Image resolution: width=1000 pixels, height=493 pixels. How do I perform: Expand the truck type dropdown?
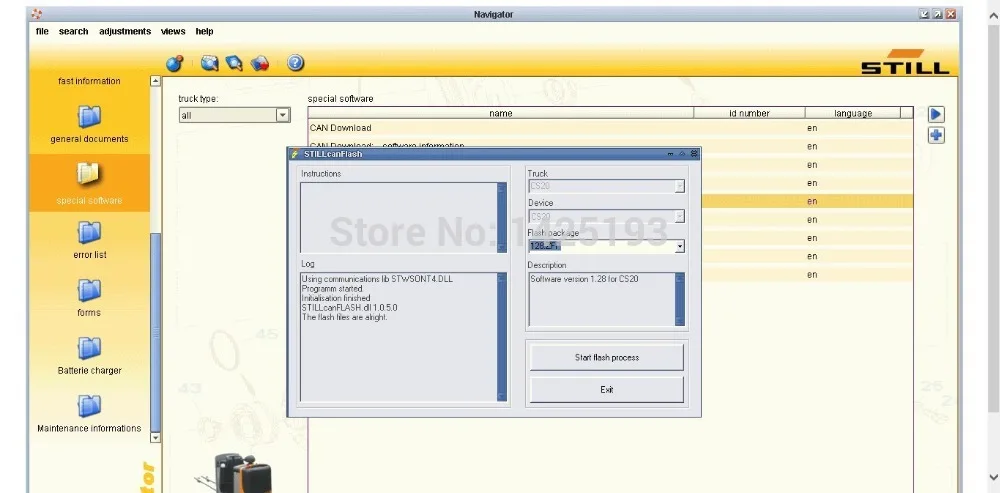(283, 115)
